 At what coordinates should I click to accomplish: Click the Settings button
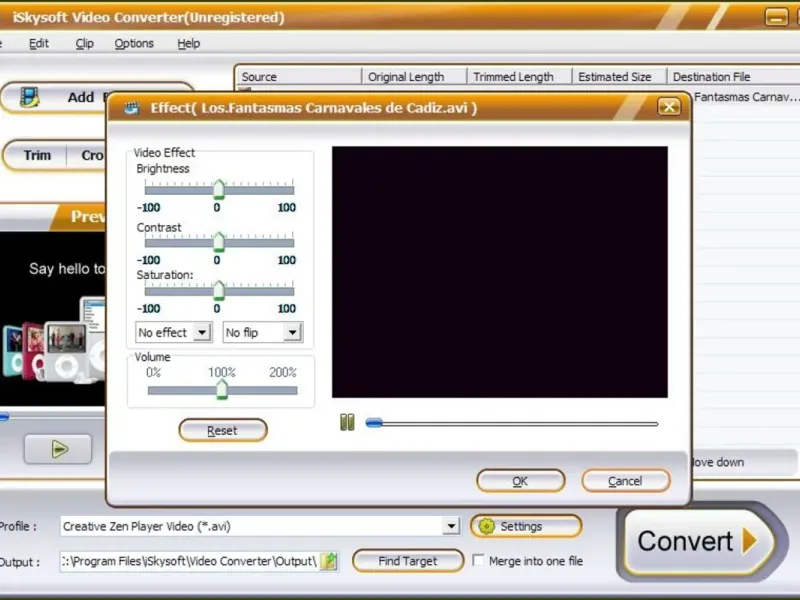tap(526, 526)
